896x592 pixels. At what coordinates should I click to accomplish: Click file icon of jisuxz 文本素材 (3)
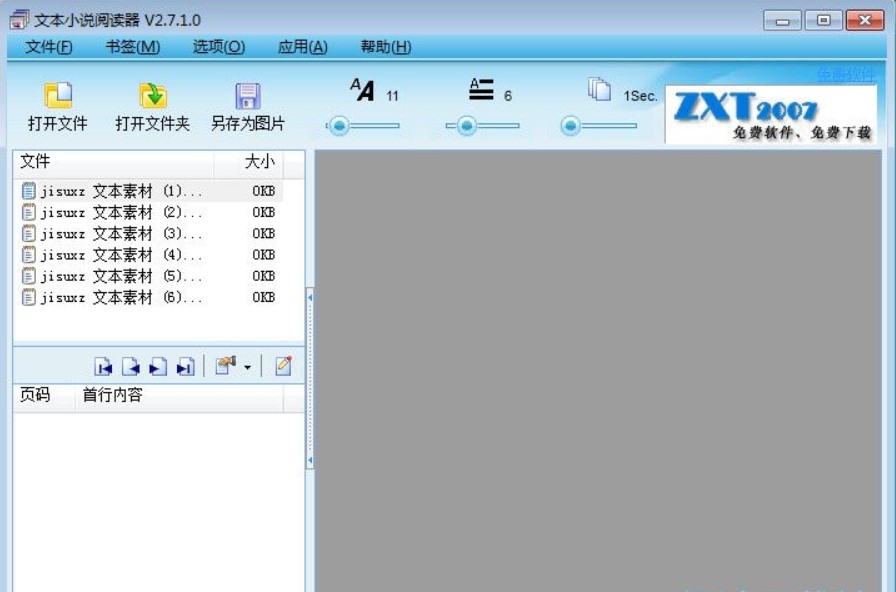pos(29,233)
